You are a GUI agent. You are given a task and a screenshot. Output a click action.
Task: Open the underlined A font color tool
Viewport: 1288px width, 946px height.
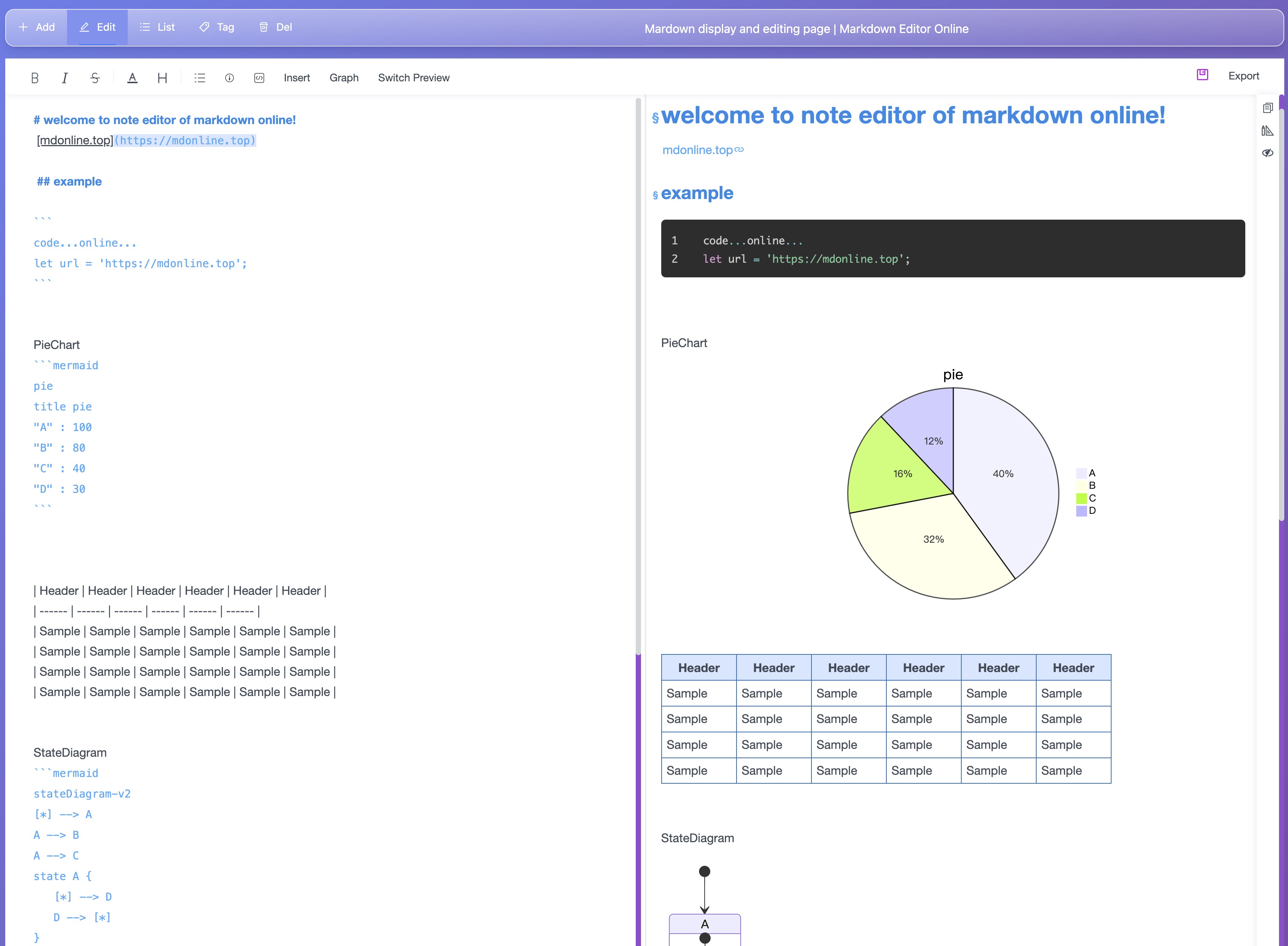point(132,78)
